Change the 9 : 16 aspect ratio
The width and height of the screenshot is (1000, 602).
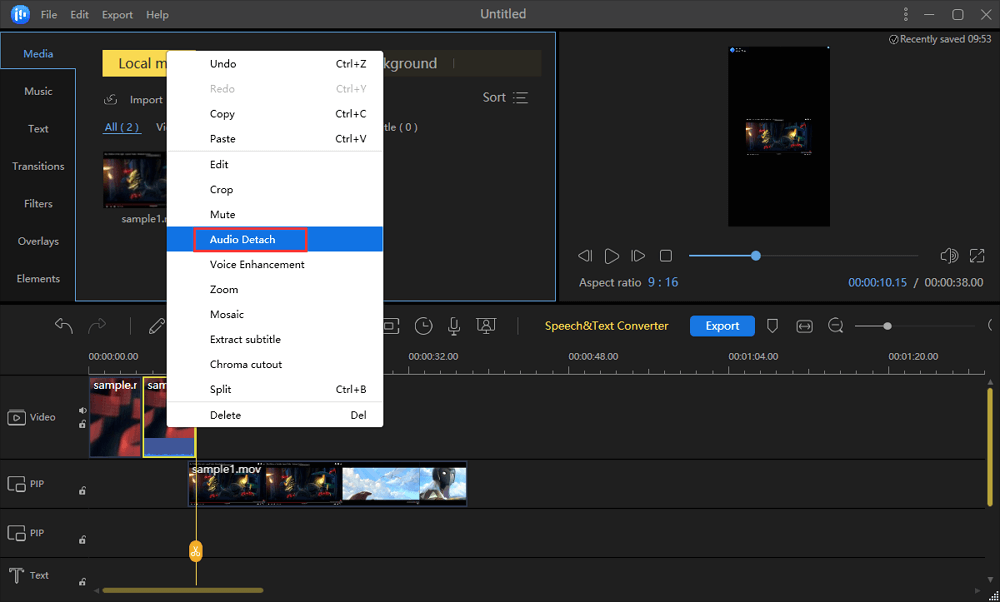point(663,282)
